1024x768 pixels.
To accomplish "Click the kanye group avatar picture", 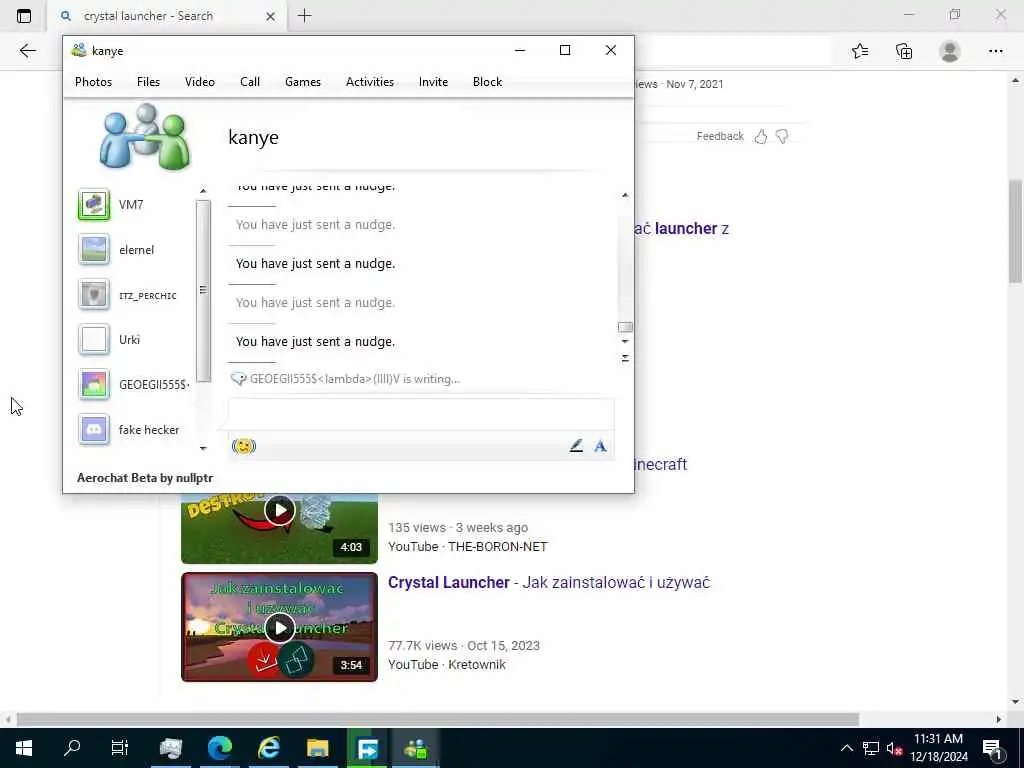I will [x=144, y=136].
